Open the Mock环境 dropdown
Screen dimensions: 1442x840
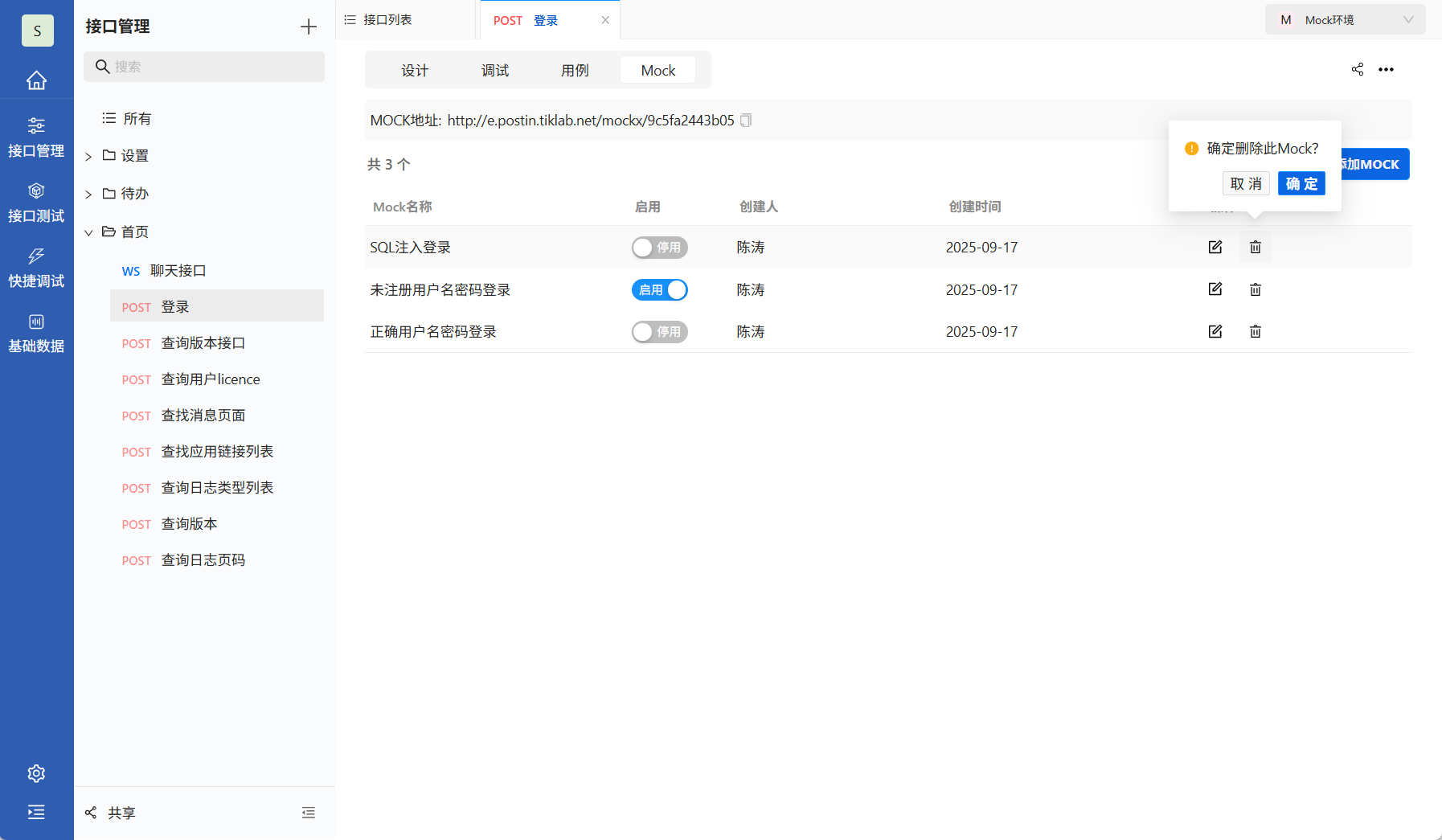[x=1345, y=18]
